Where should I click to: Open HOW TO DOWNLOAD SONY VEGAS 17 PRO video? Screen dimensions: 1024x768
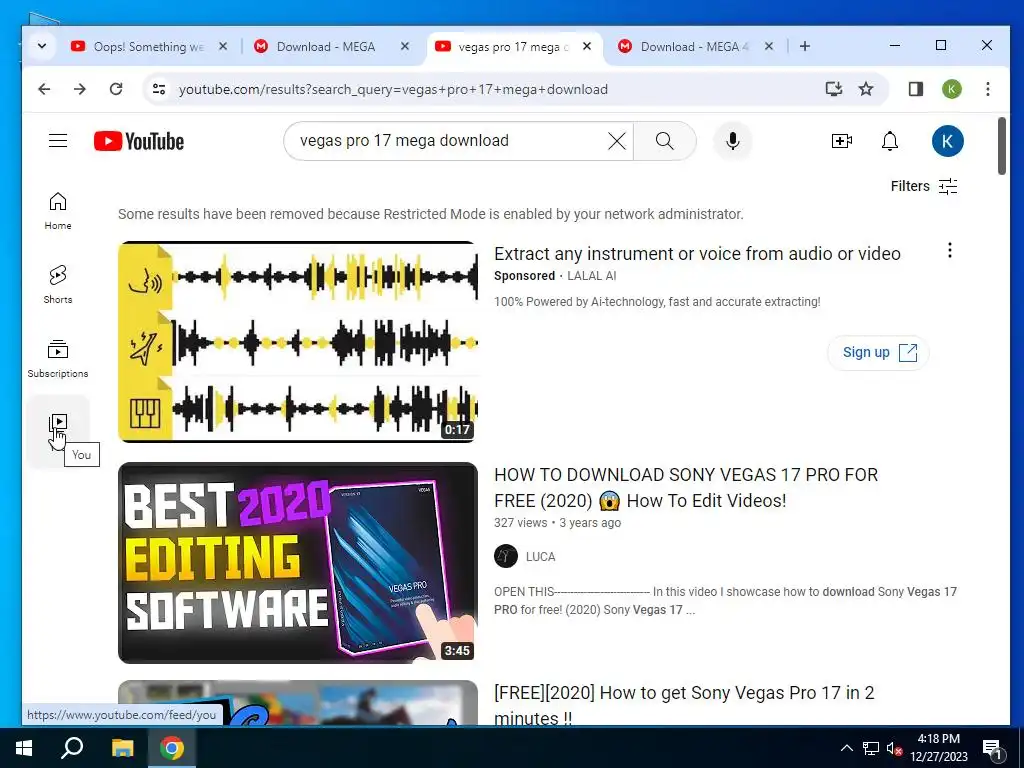(686, 488)
